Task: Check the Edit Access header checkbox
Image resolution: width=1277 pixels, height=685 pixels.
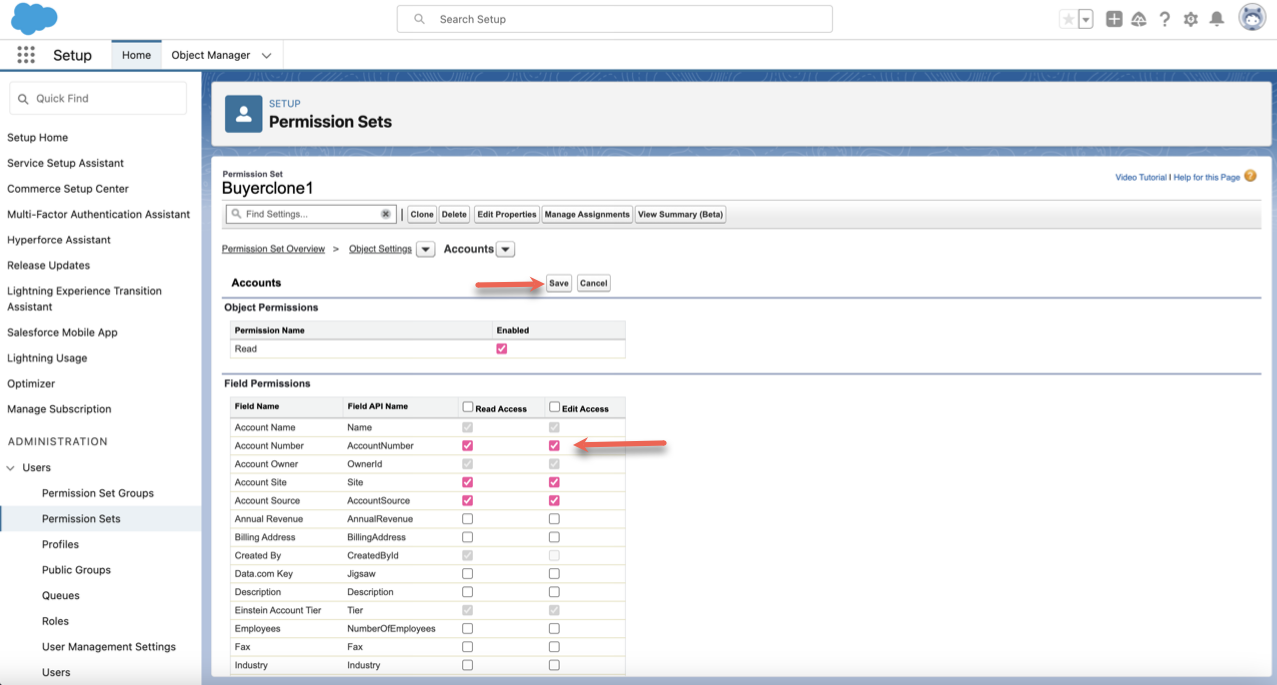Action: pos(554,407)
